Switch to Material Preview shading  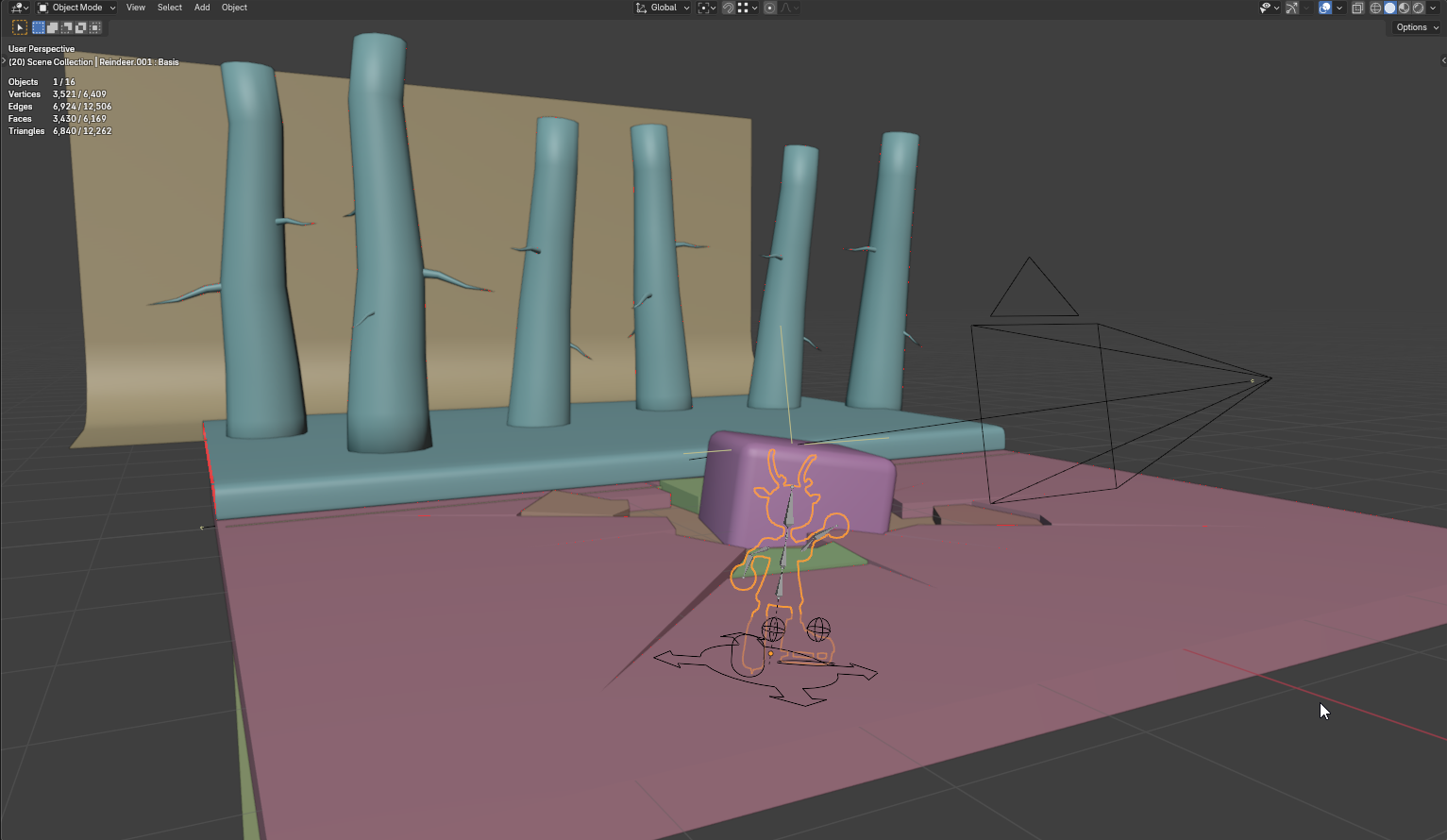1405,8
